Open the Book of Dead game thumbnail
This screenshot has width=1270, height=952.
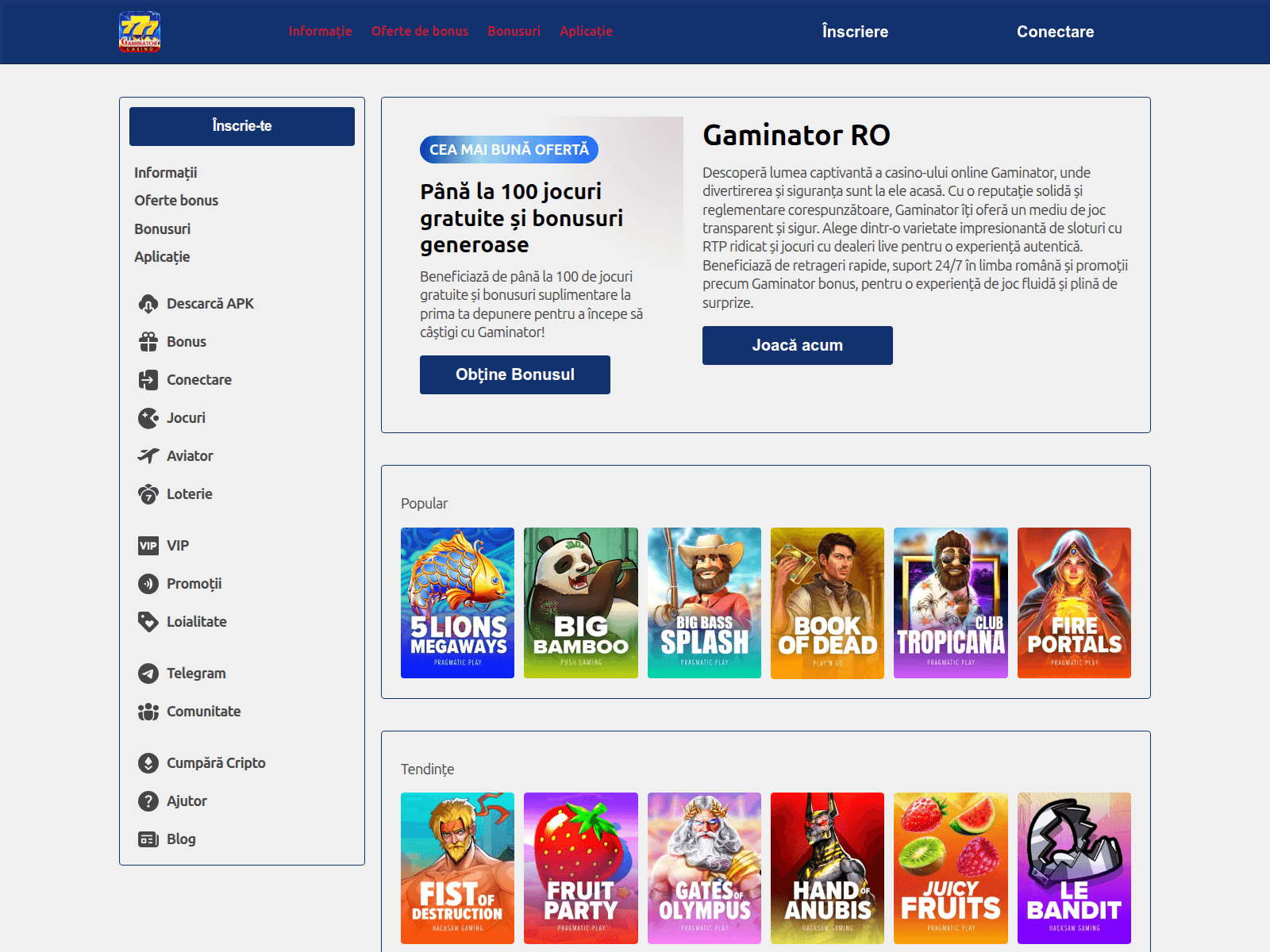(827, 603)
